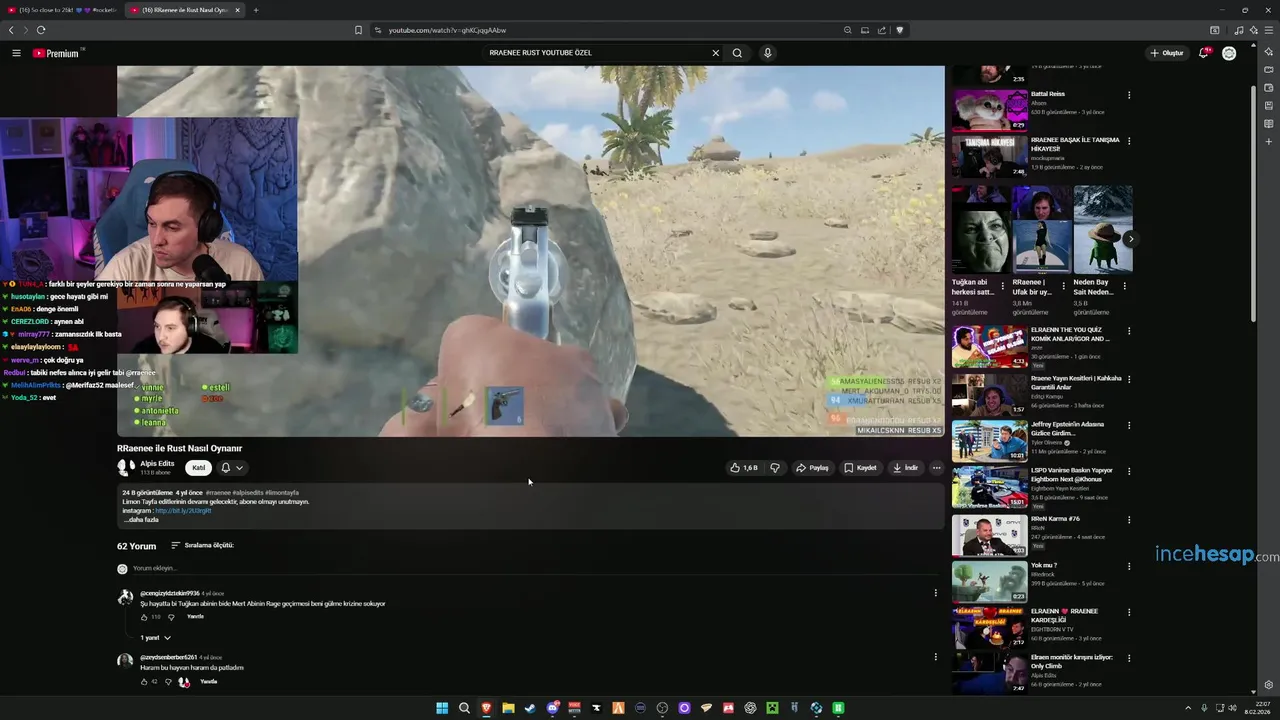Open the Alpis Edits channel avatar

tap(125, 467)
